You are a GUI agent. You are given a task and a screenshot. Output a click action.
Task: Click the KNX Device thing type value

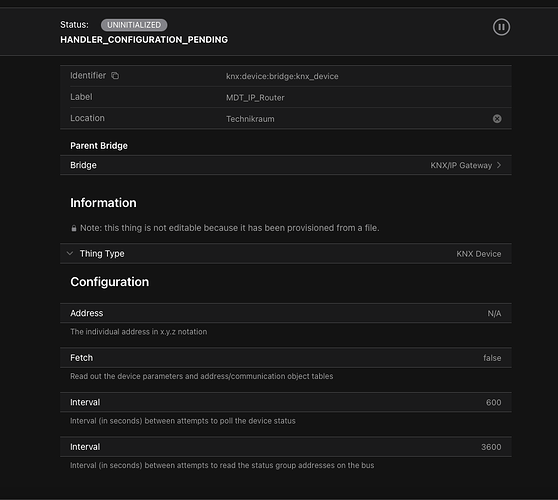479,254
